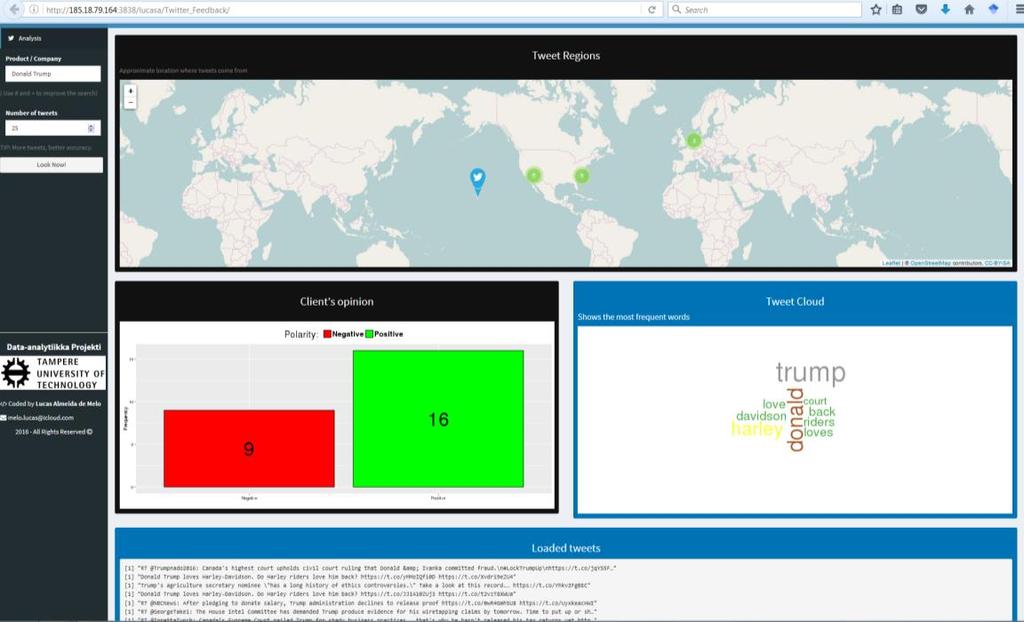The width and height of the screenshot is (1024, 622).
Task: Reload the page with the refresh icon
Action: tap(651, 10)
